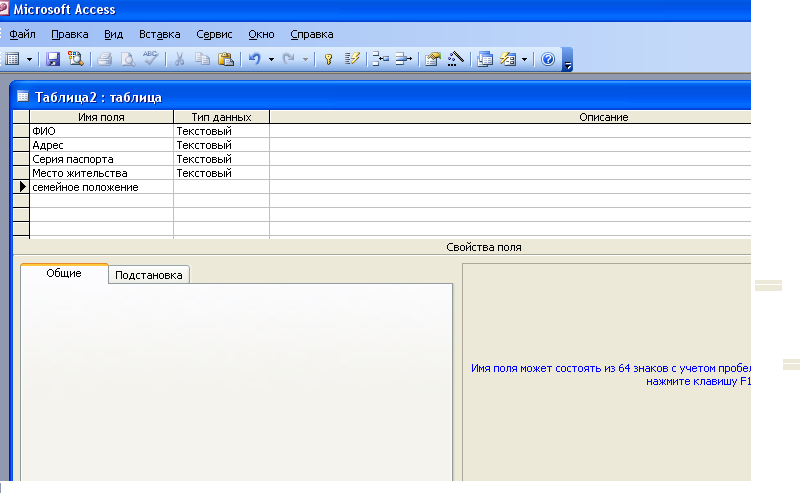Click the Место жительства field name
This screenshot has height=493, width=800.
click(102, 173)
